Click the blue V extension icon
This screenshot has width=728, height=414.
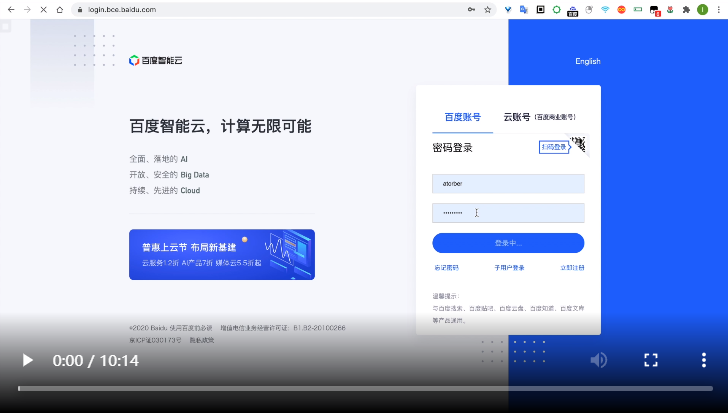[x=508, y=9]
